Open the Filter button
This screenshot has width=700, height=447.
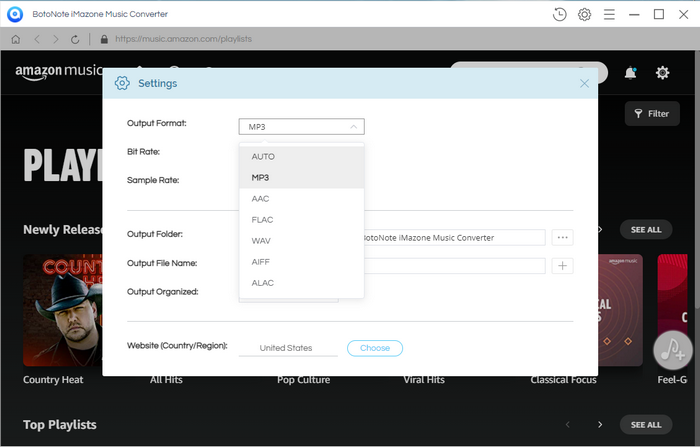pyautogui.click(x=652, y=114)
